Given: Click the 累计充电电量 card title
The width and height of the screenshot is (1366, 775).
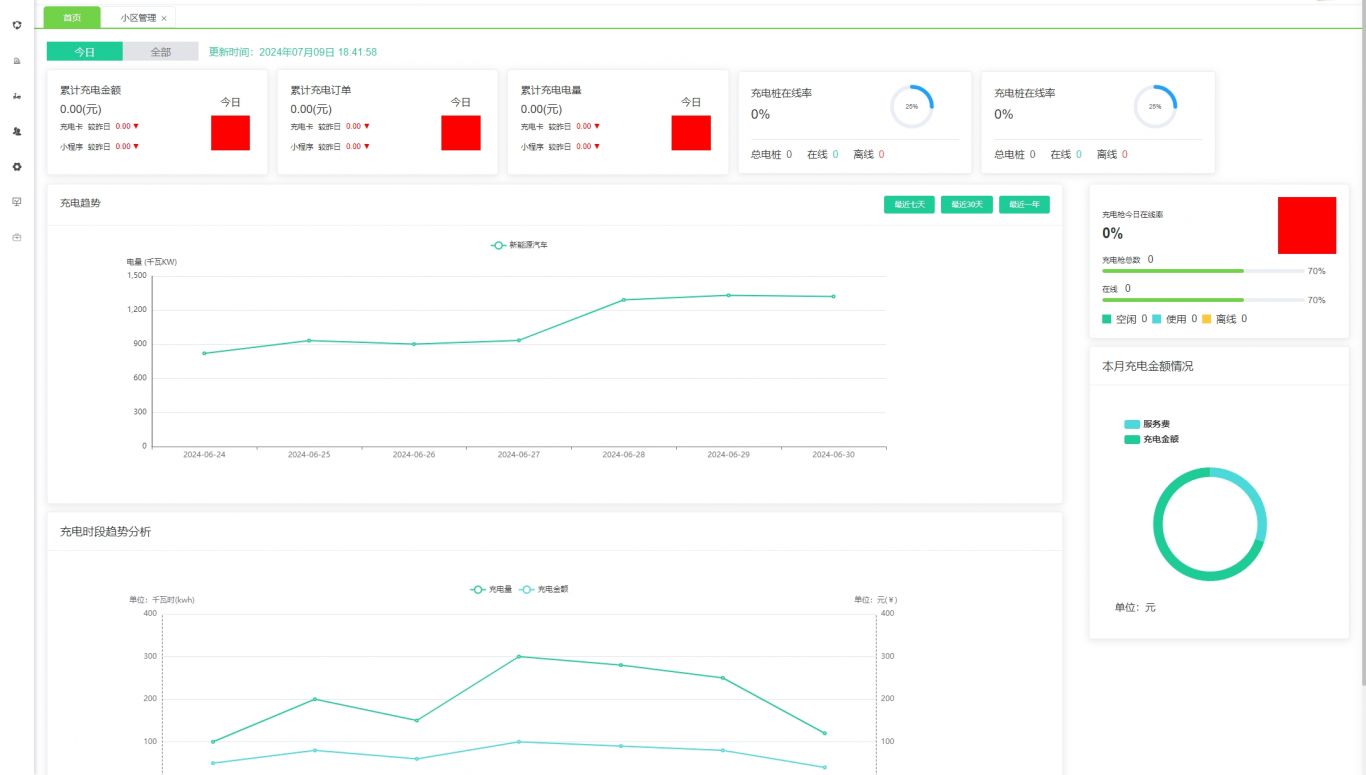Looking at the screenshot, I should (x=551, y=90).
